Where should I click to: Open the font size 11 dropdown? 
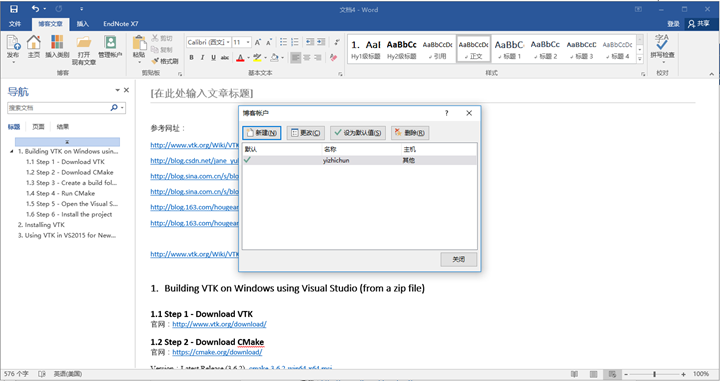(248, 42)
